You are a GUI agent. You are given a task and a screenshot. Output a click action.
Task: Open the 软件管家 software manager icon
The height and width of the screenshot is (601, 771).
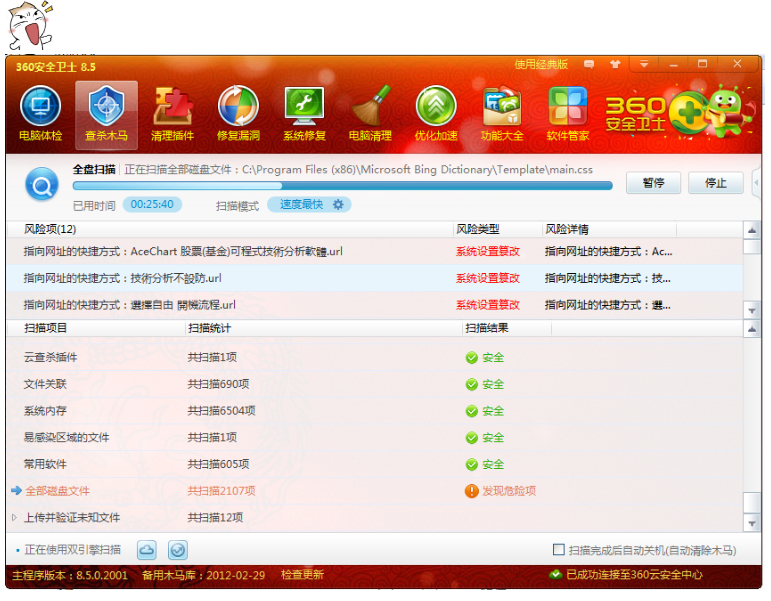point(567,114)
